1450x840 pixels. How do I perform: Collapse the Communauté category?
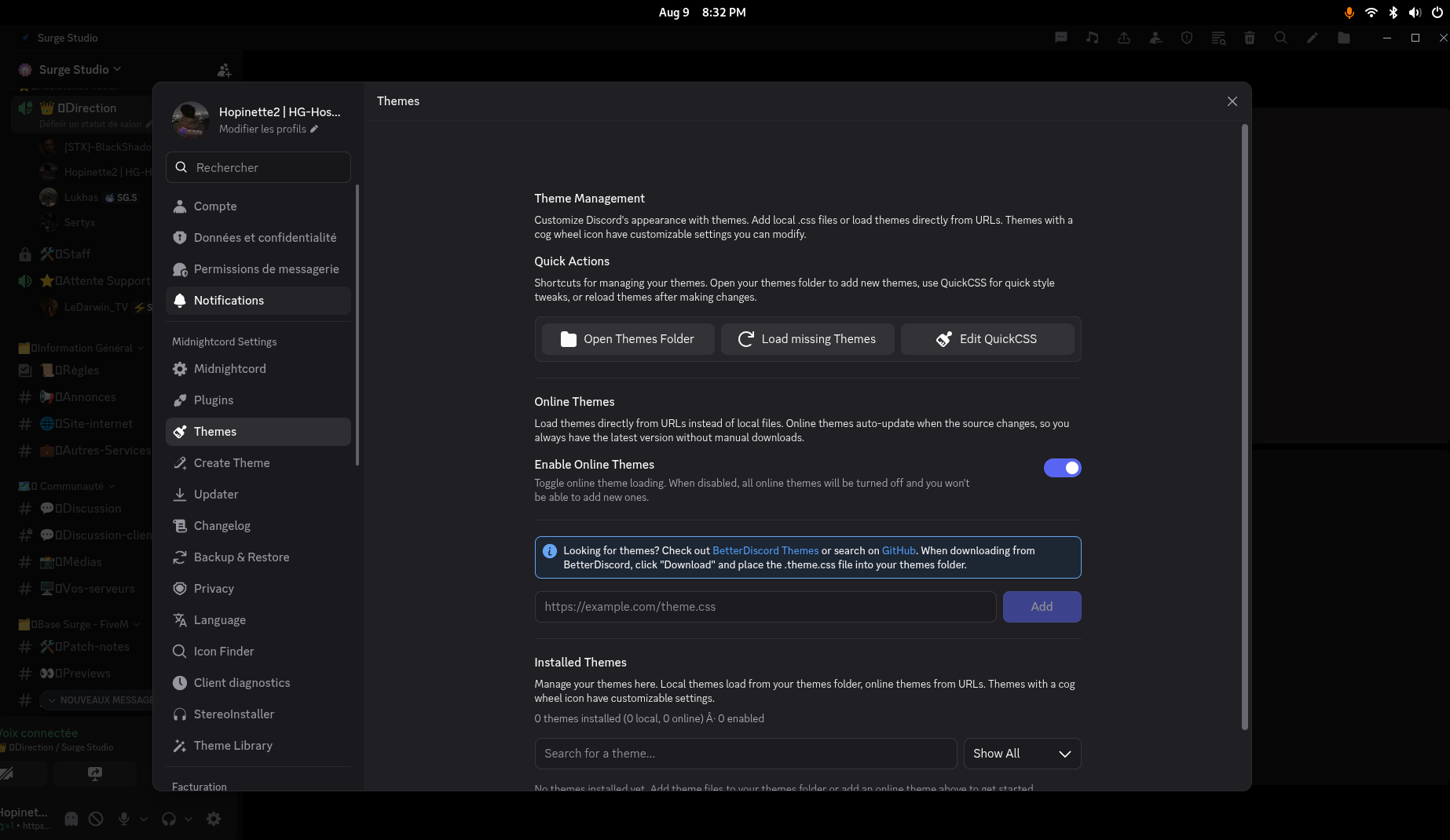66,486
